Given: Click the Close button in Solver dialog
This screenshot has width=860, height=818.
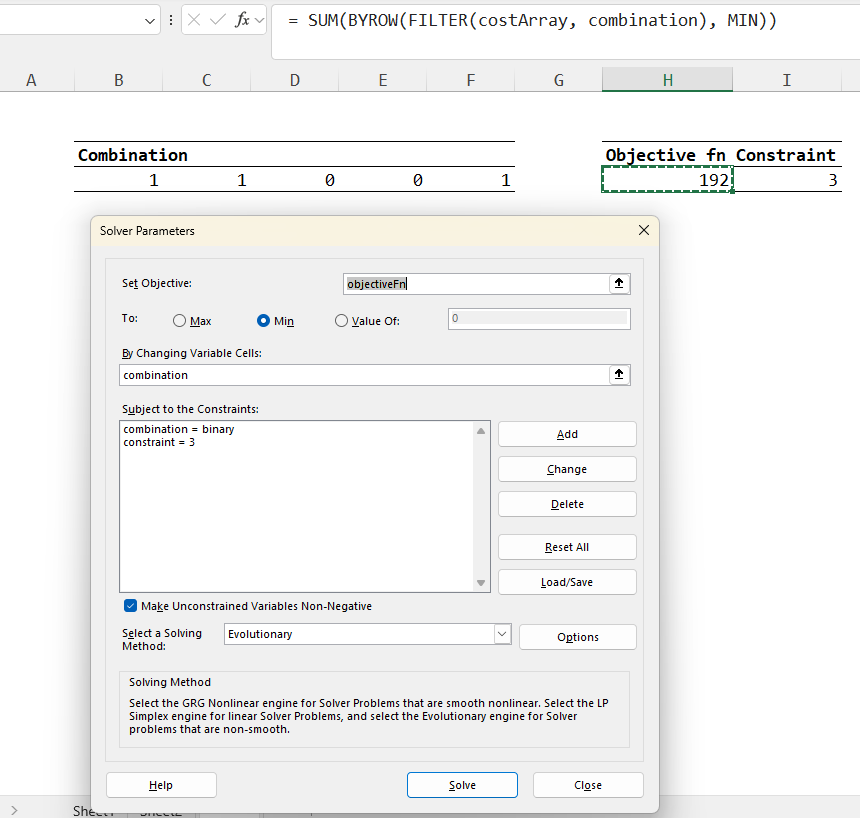Looking at the screenshot, I should 588,785.
